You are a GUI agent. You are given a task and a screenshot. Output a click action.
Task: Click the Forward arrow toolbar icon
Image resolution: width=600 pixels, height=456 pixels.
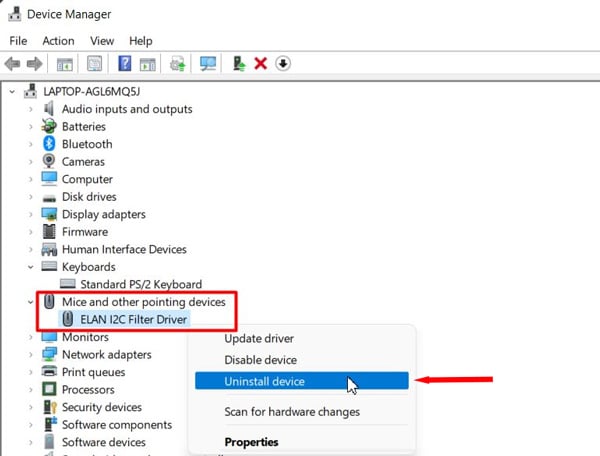[34, 64]
